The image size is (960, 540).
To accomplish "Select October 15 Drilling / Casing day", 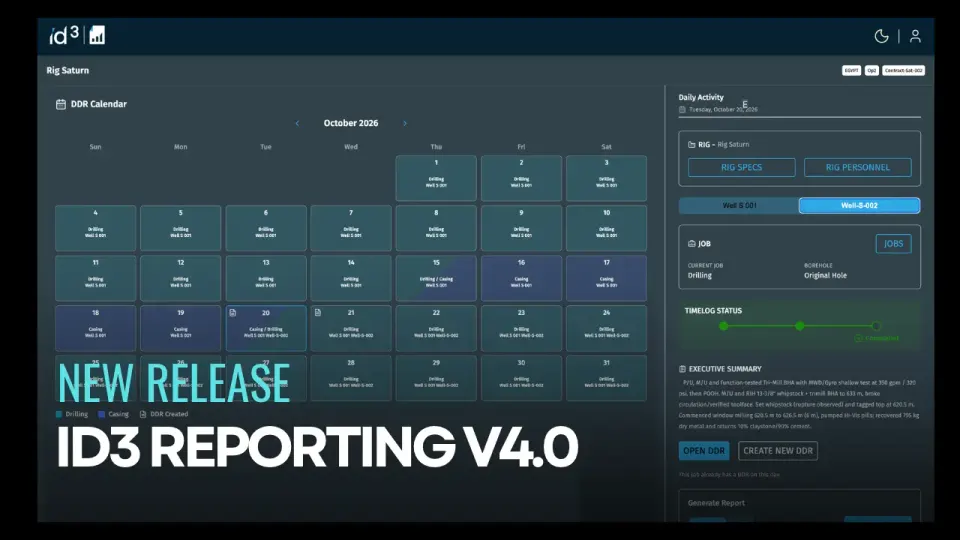I will [x=436, y=278].
